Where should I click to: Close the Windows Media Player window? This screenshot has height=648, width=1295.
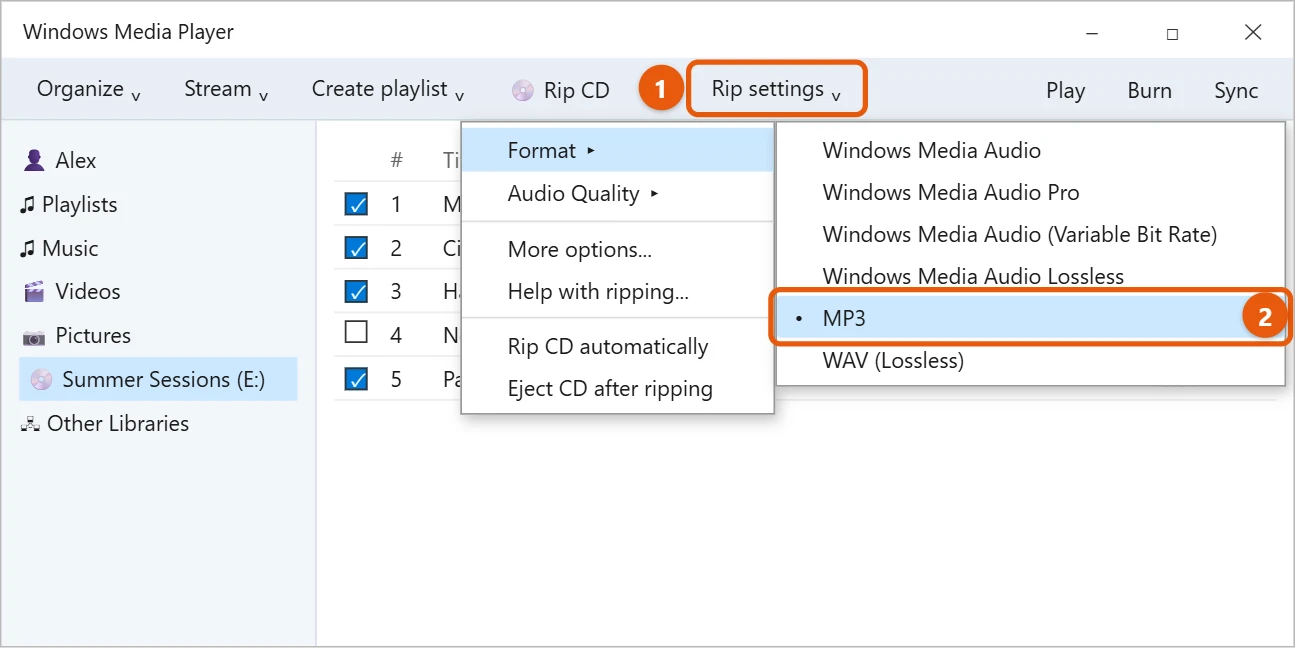coord(1253,32)
